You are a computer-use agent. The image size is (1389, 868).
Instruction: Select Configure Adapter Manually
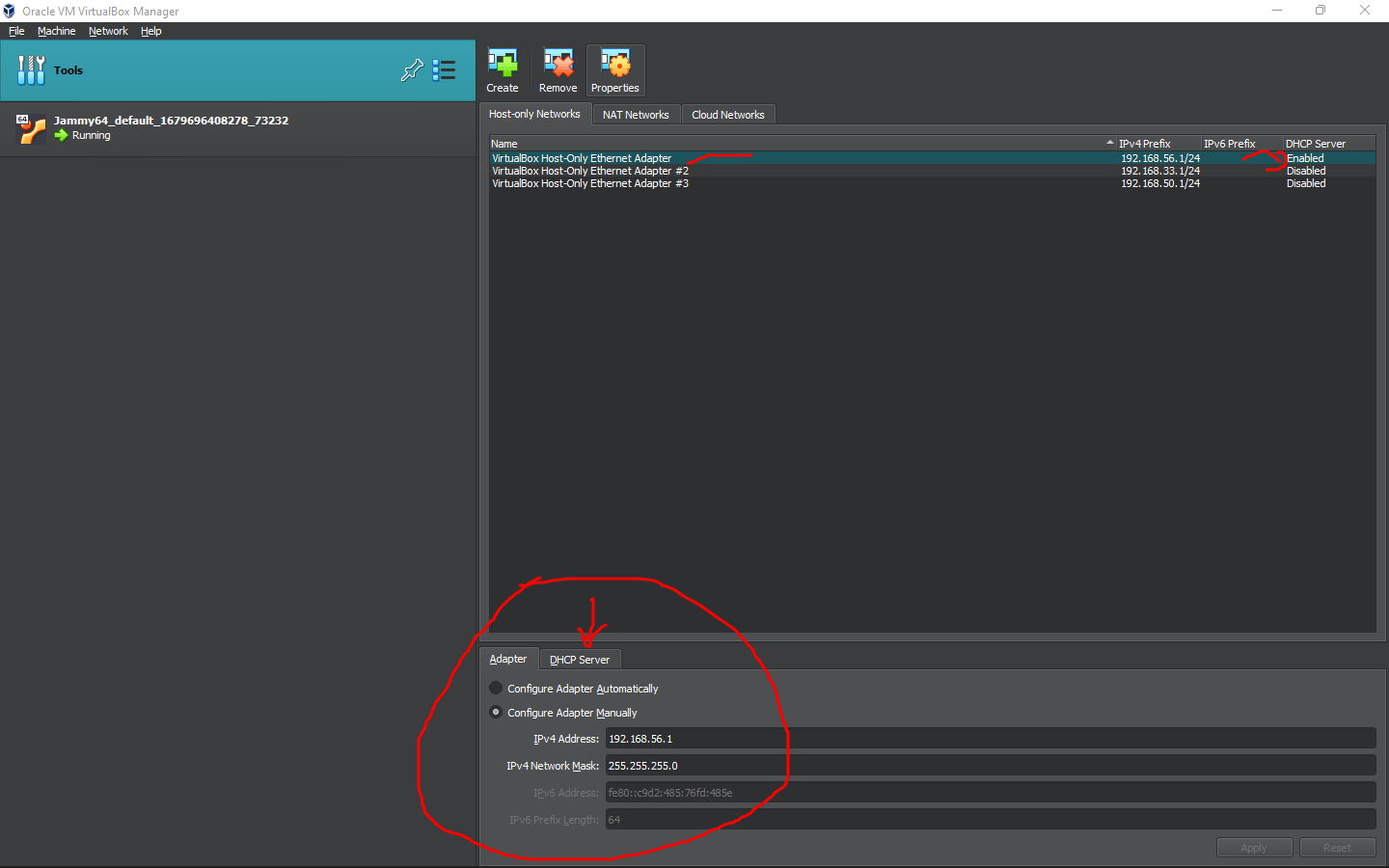(x=495, y=712)
